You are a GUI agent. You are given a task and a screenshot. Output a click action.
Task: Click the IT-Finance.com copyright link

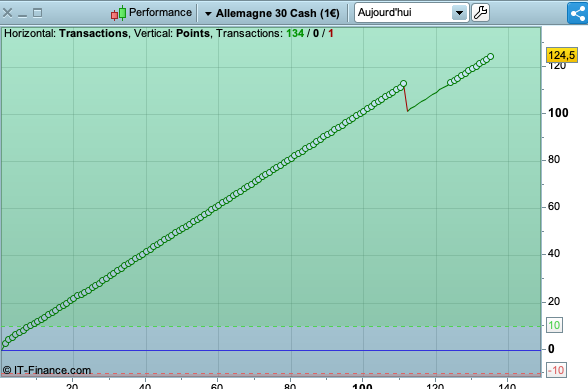47,370
